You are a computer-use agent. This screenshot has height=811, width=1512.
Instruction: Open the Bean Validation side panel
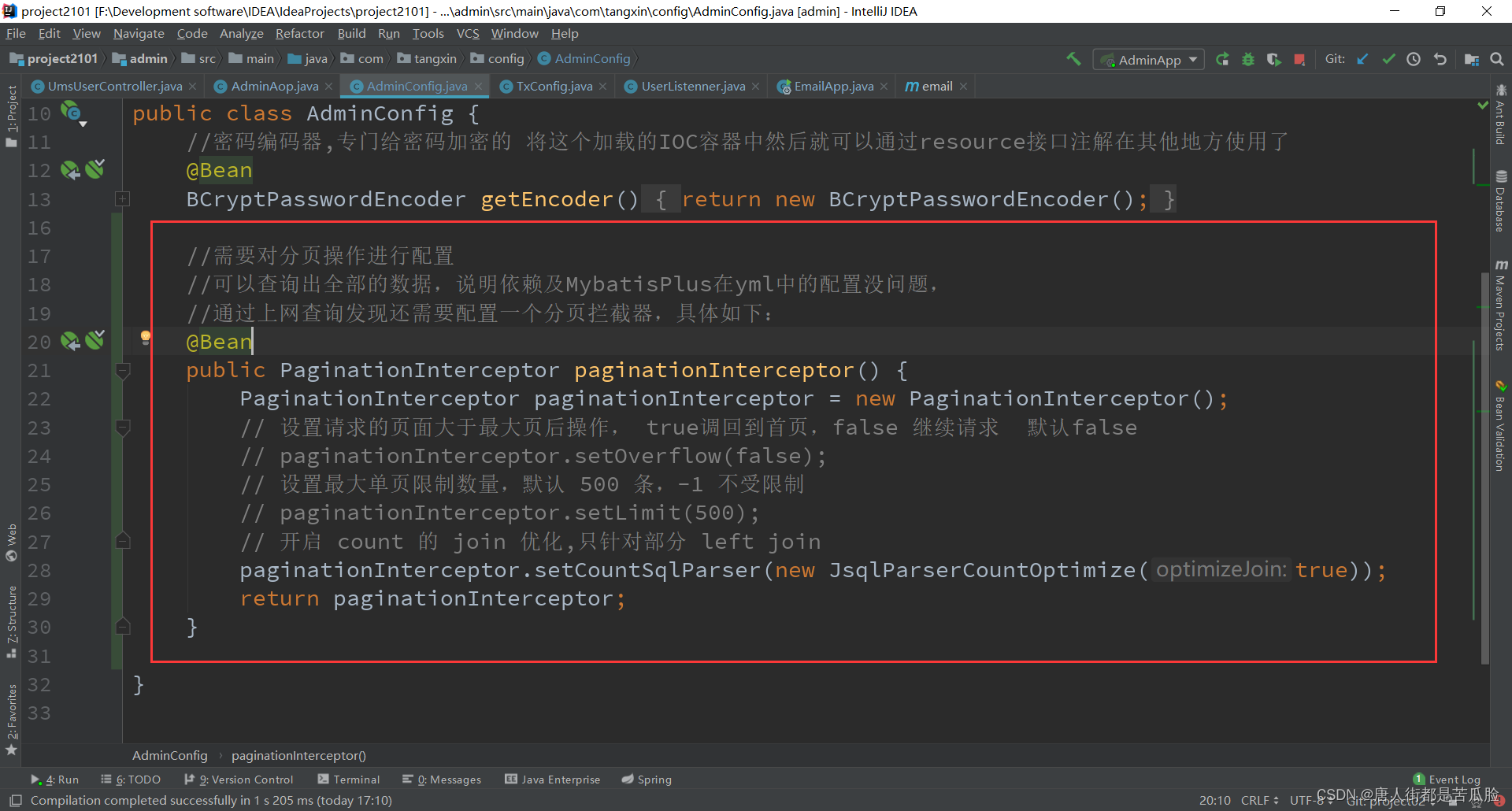(1501, 426)
